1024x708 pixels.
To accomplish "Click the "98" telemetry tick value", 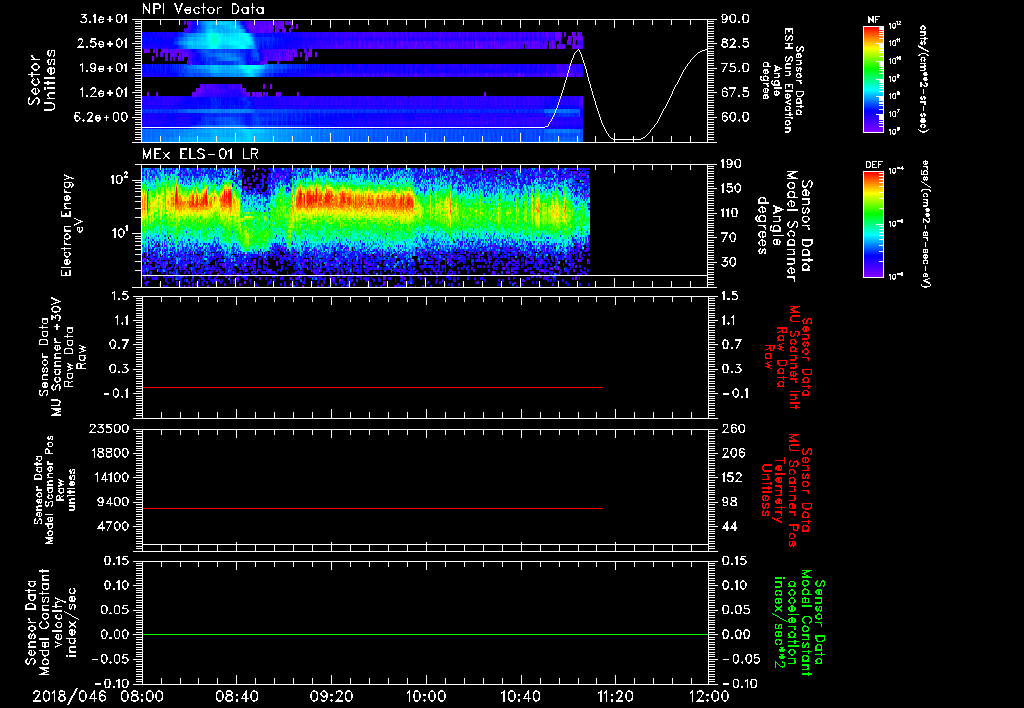I will point(729,502).
